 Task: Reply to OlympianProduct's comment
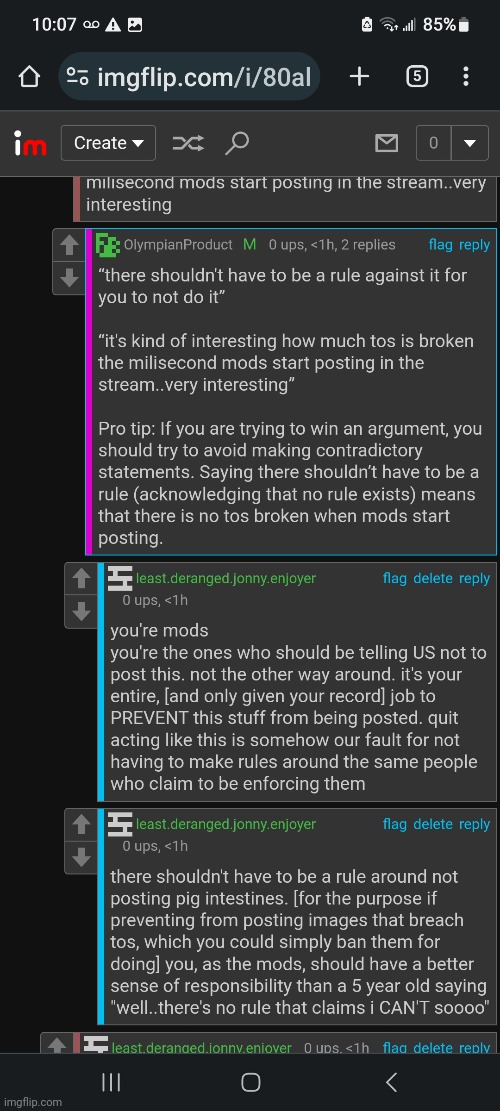(x=475, y=244)
